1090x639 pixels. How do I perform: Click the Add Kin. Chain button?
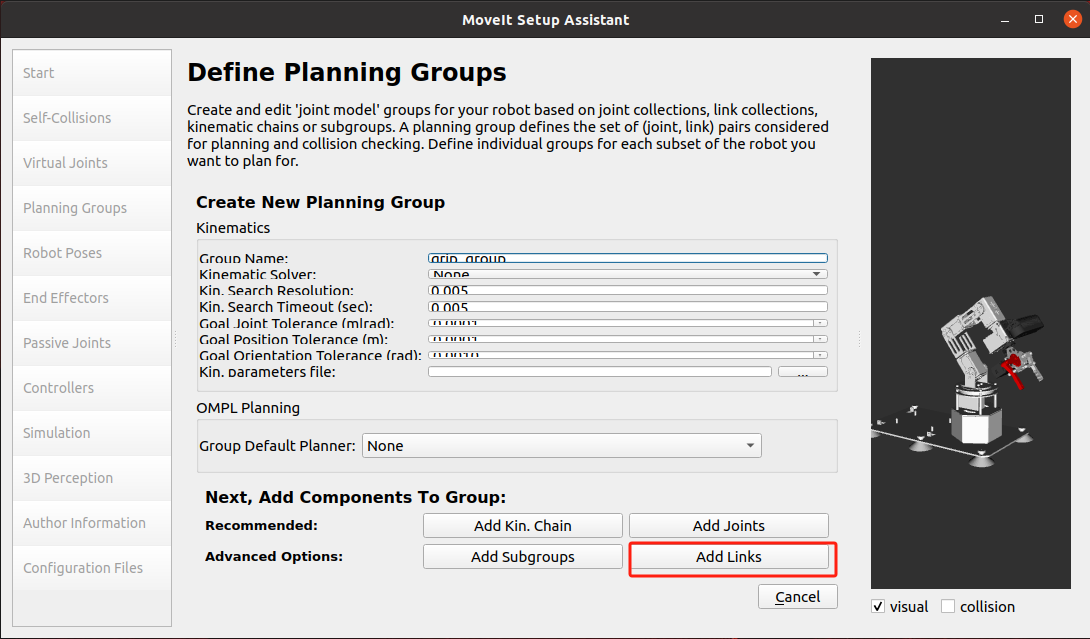point(523,526)
